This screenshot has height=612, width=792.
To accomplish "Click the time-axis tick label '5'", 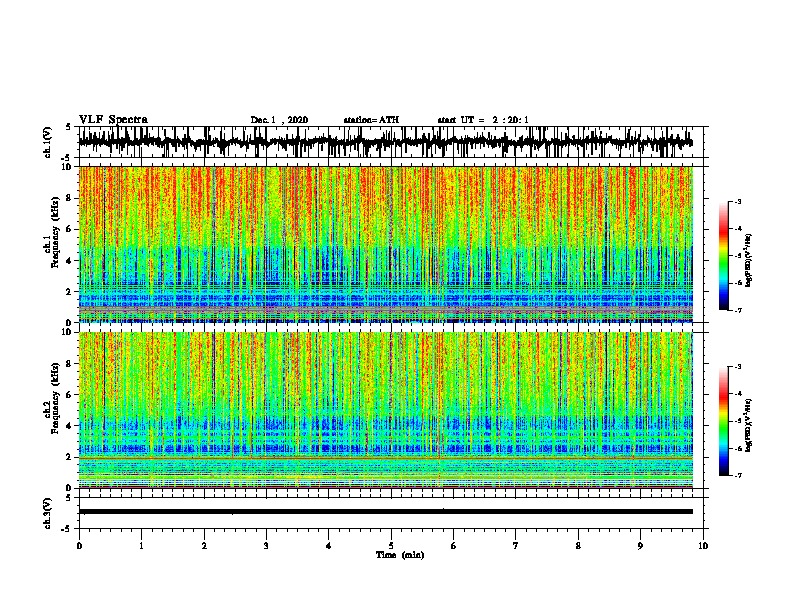I will (x=391, y=546).
